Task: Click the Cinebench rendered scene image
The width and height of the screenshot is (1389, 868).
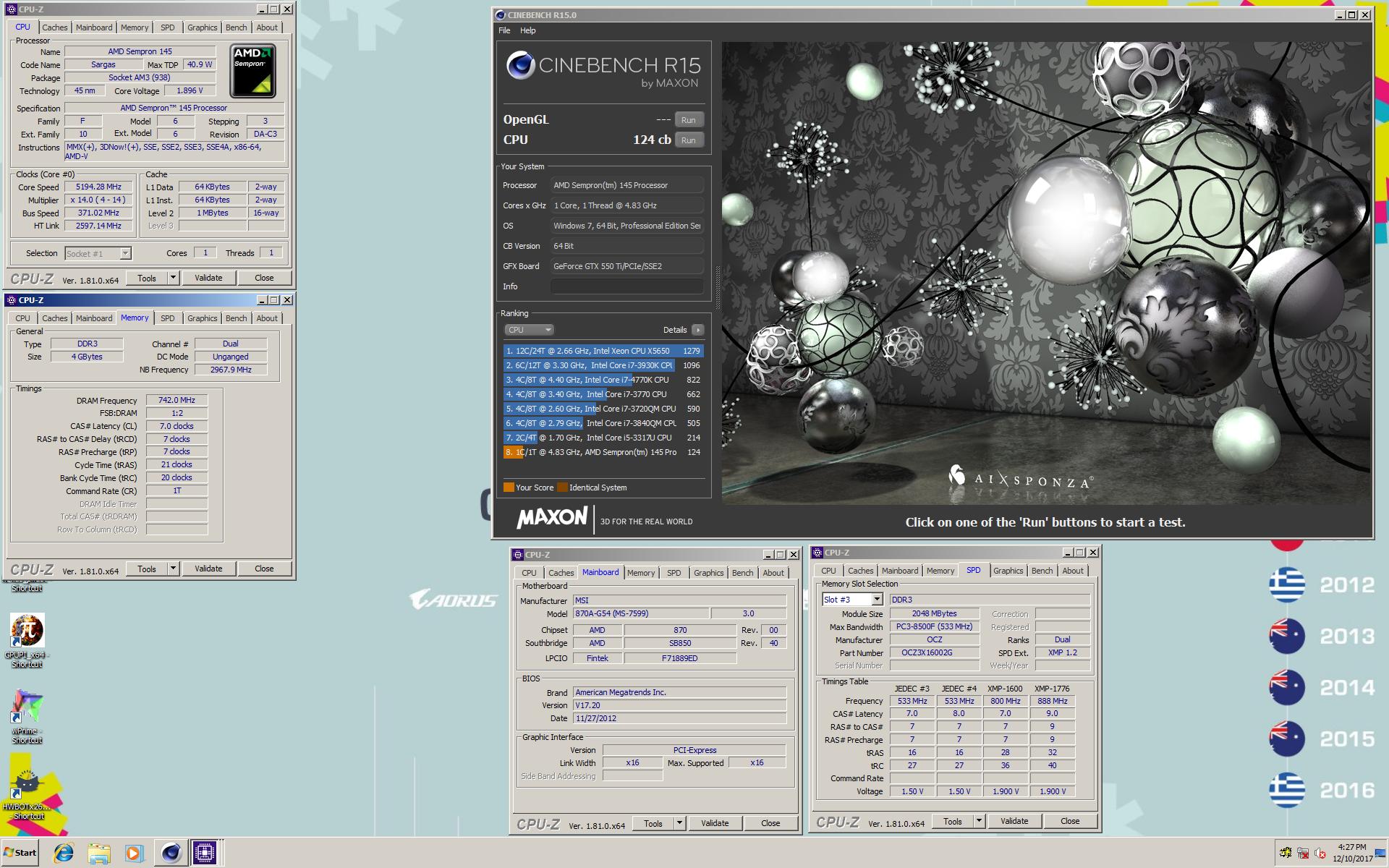Action: (1045, 273)
